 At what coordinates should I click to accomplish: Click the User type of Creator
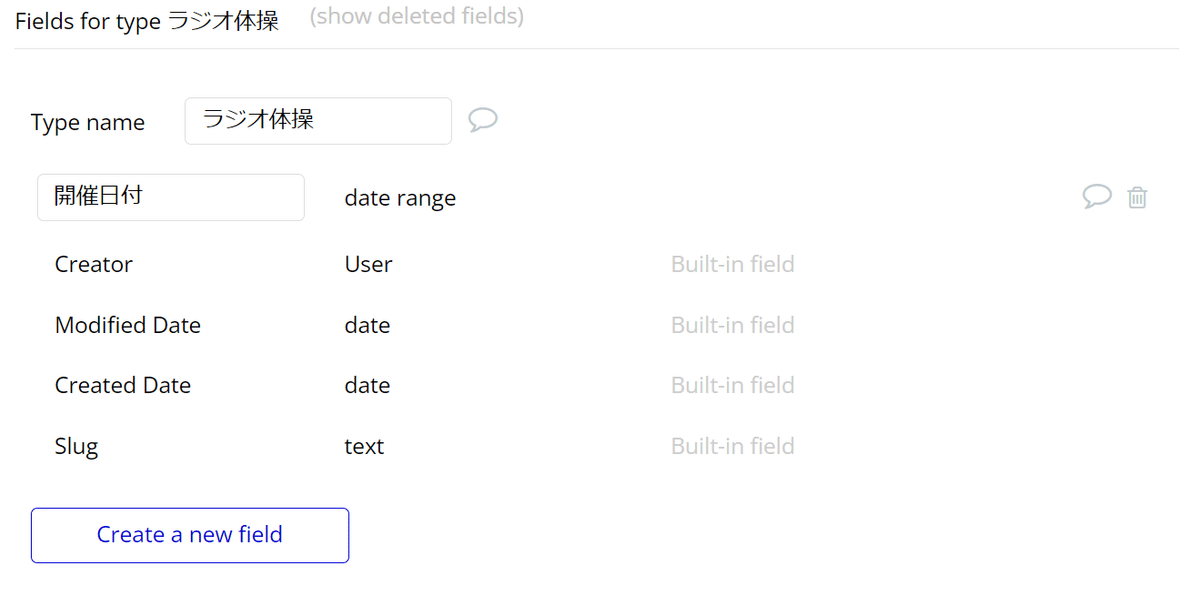point(368,264)
